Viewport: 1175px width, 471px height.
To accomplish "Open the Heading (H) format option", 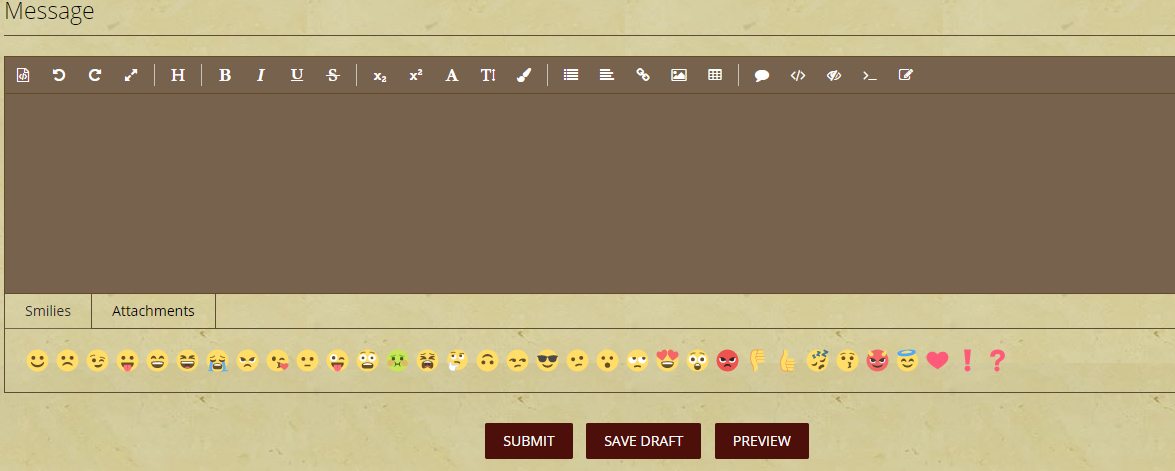I will click(178, 75).
